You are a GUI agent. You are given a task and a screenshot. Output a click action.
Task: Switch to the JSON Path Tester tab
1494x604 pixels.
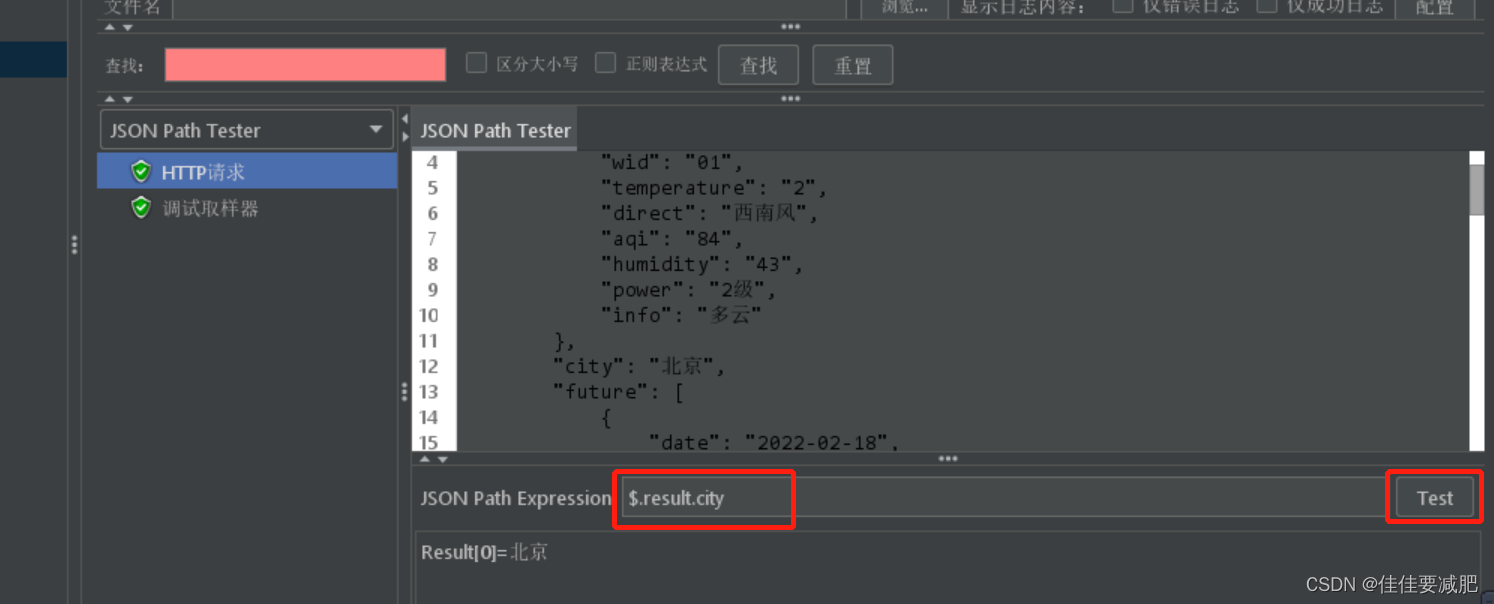pyautogui.click(x=494, y=128)
